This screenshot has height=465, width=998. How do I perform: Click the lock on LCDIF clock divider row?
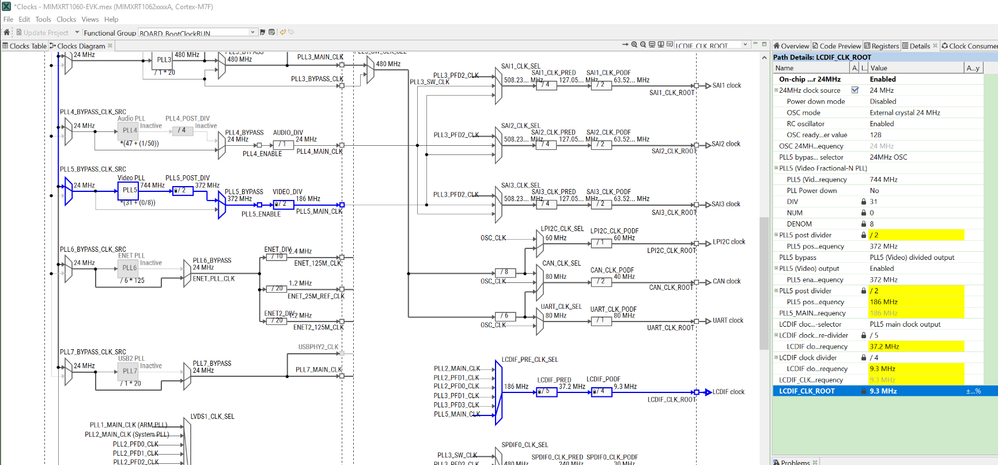(x=863, y=357)
